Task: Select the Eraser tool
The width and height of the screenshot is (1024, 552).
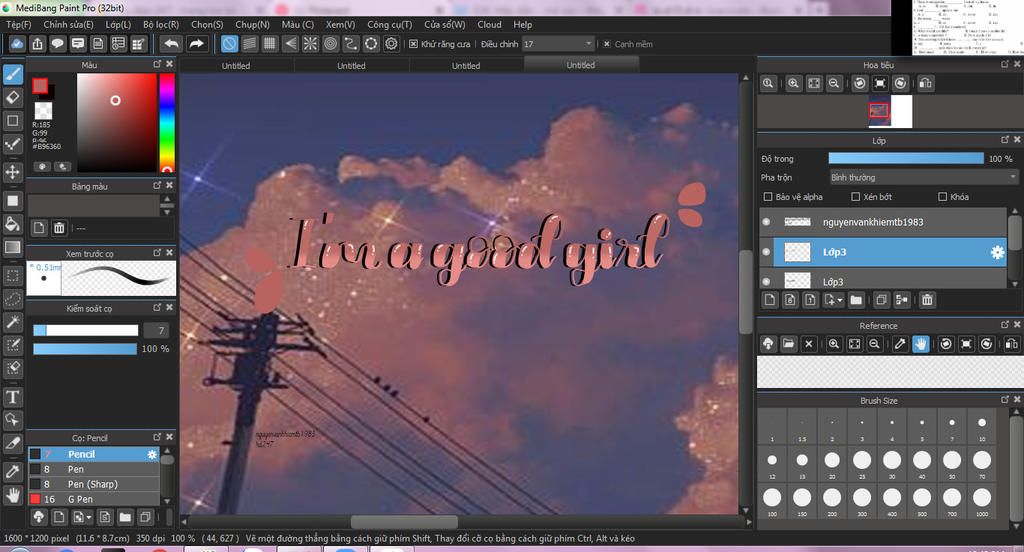Action: [x=12, y=97]
